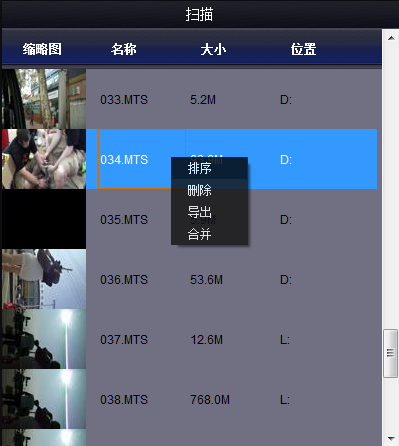Select the 033.MTS video thumbnail
Screen dimensions: 399x446
[44, 99]
